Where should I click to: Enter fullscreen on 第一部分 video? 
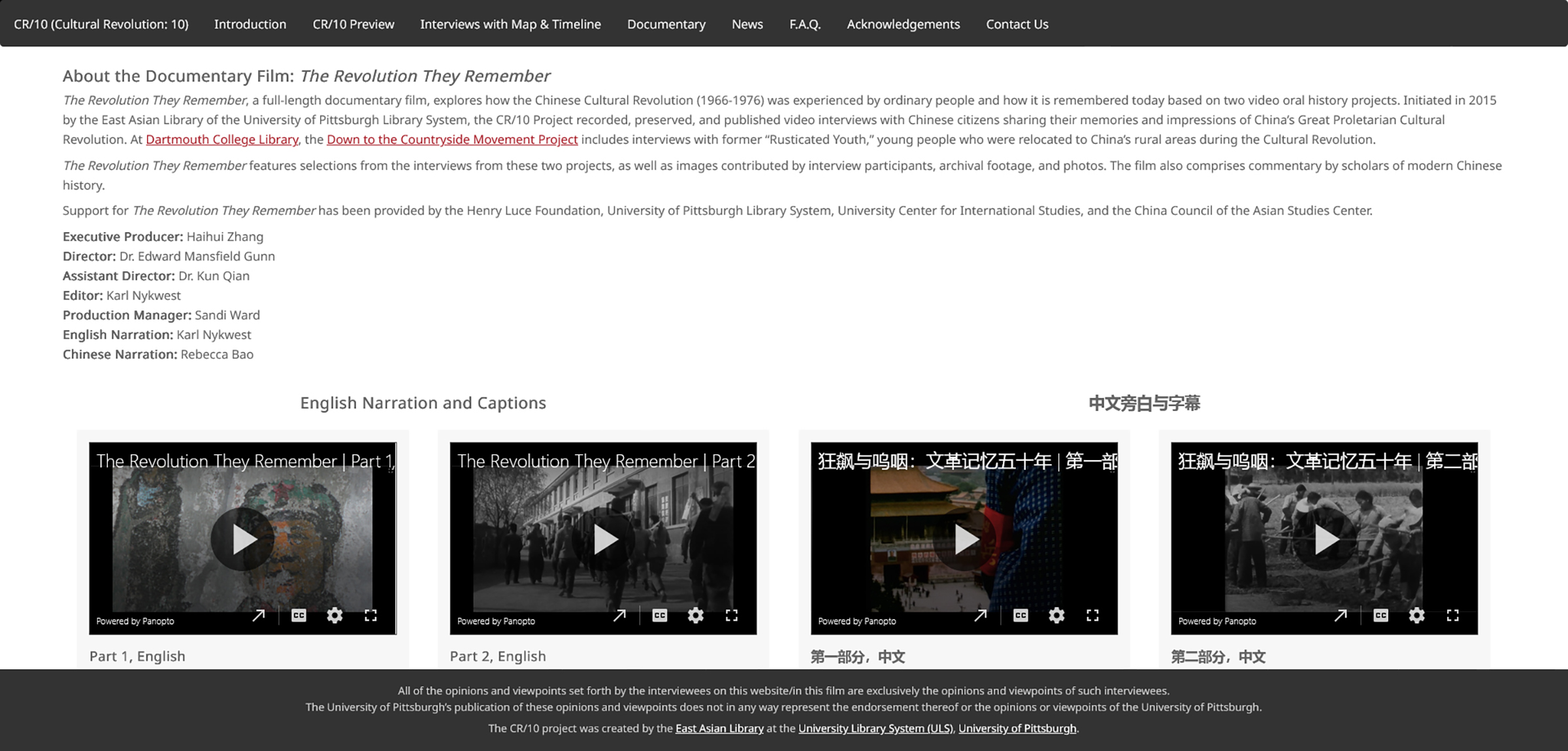click(1092, 615)
